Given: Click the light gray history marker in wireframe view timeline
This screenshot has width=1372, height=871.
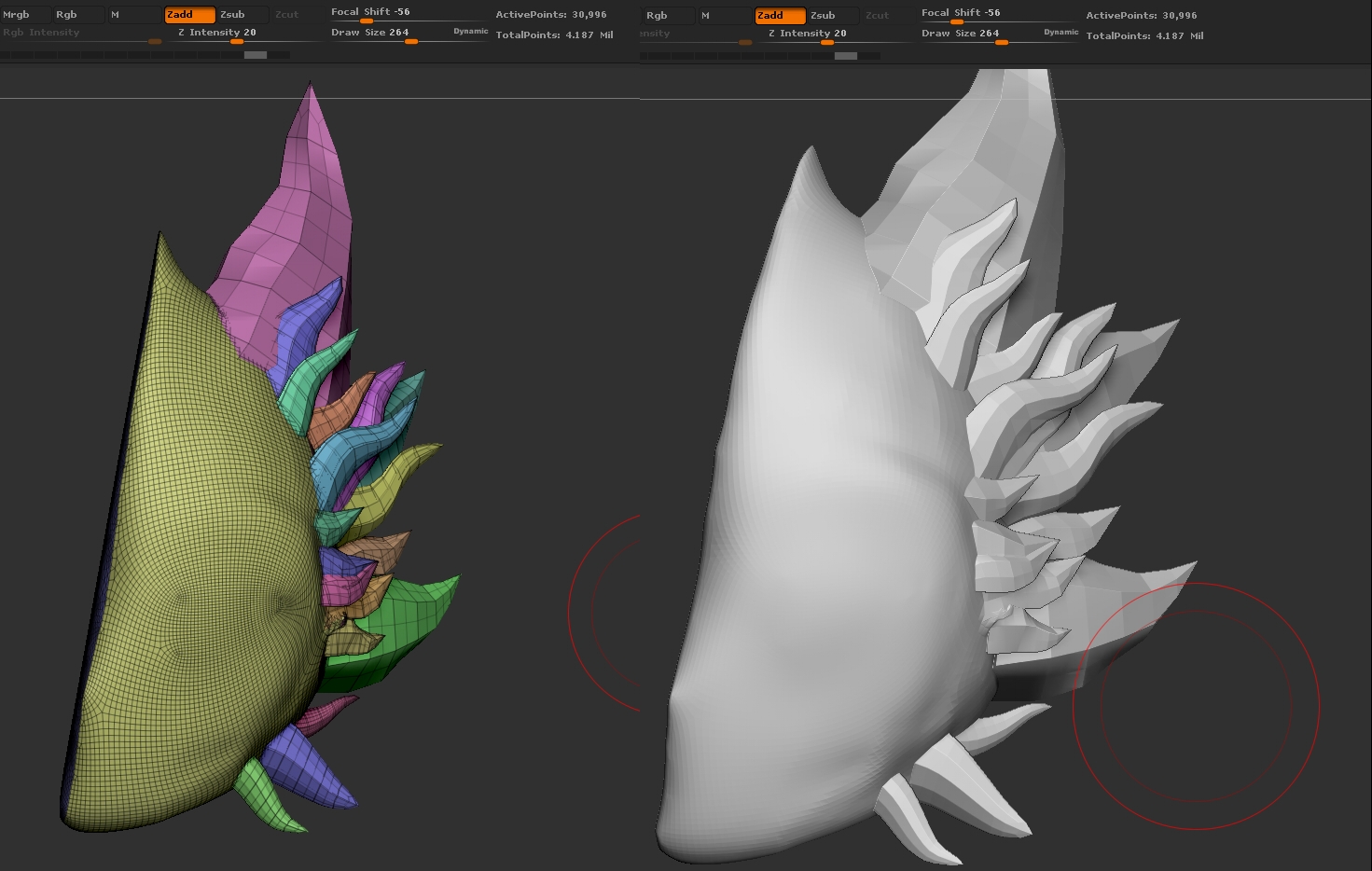Looking at the screenshot, I should tap(256, 55).
